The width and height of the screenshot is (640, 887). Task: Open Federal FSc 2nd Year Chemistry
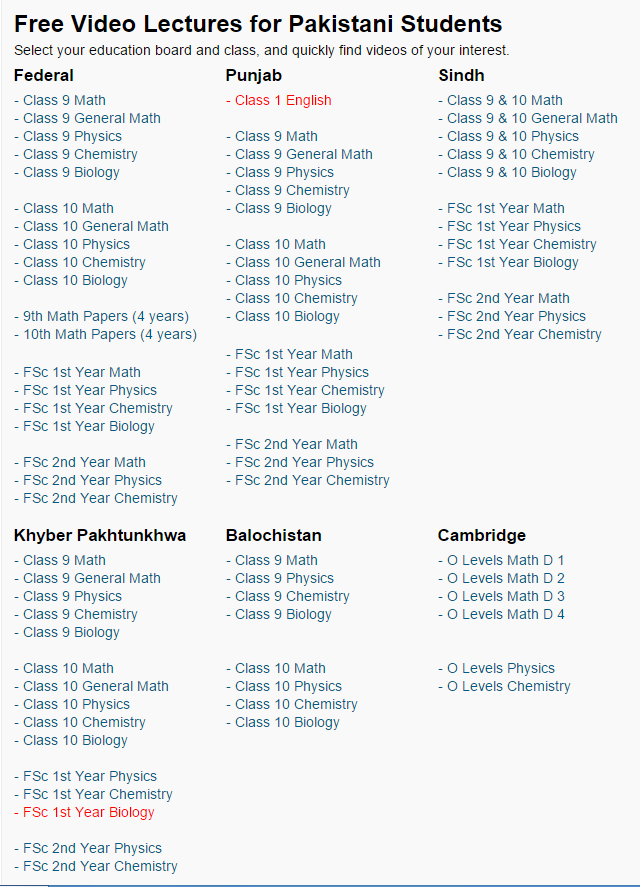100,498
